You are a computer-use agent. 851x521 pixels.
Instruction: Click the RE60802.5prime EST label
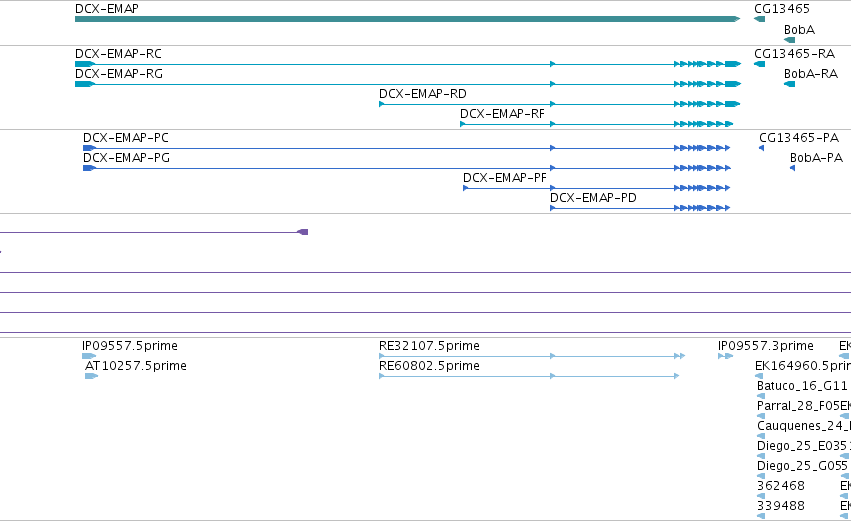[429, 366]
